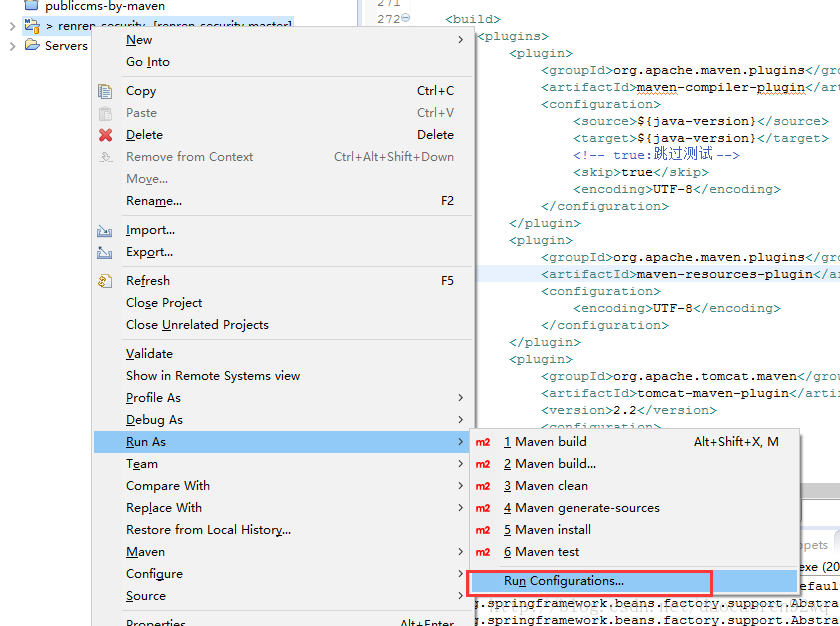Click the maven-resources-plugin artifactId line
The height and width of the screenshot is (626, 840).
pyautogui.click(x=691, y=274)
